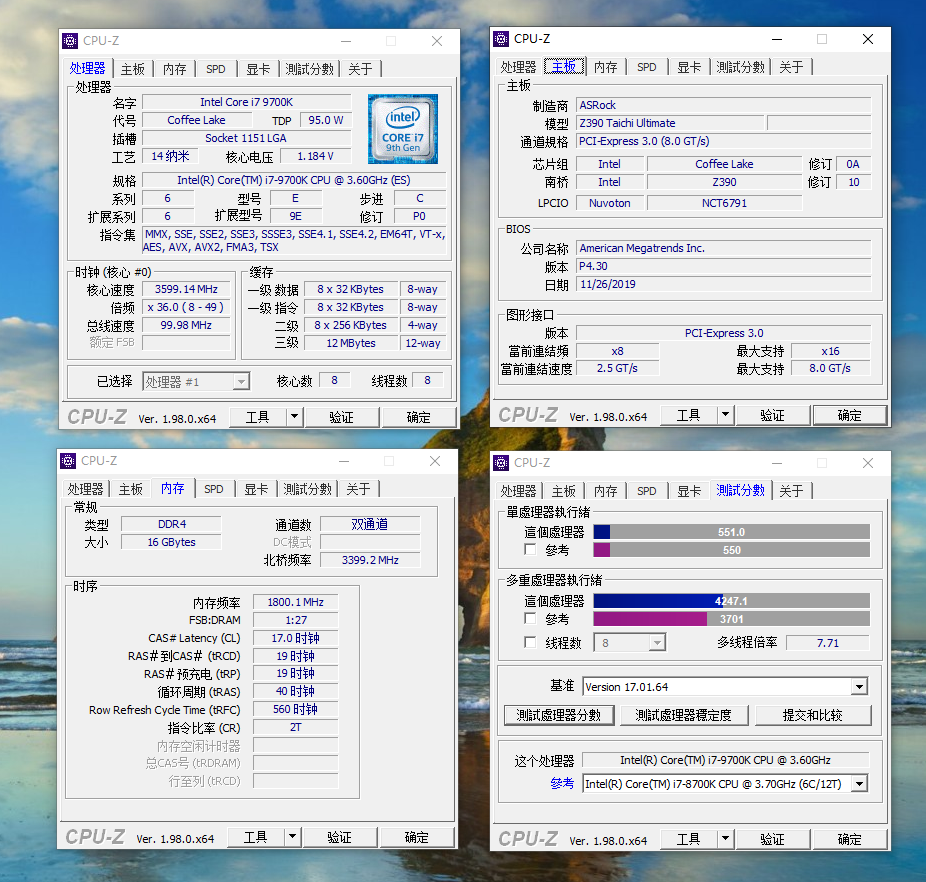Open the 显卡 tab in mainboard window

coord(689,67)
